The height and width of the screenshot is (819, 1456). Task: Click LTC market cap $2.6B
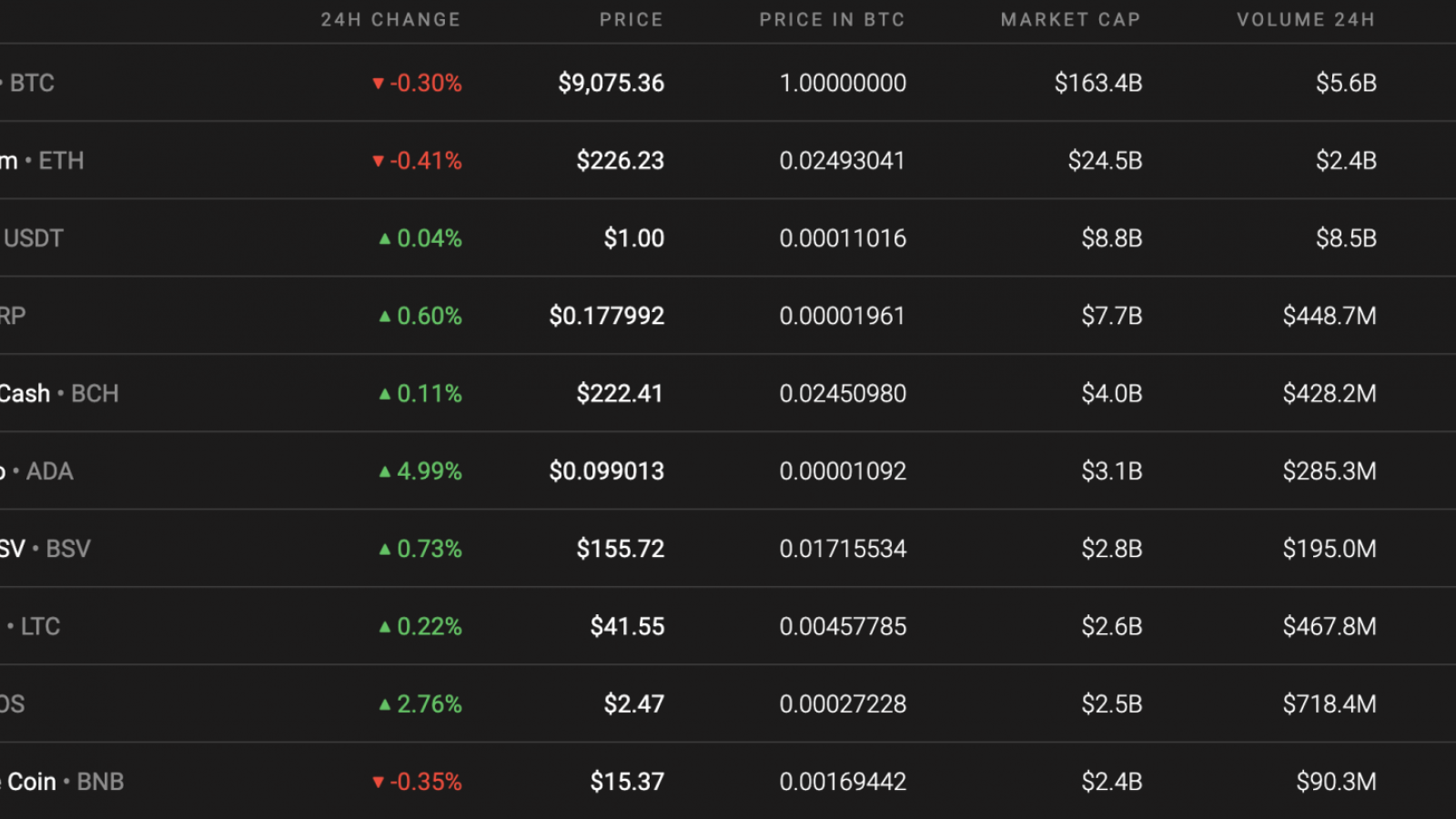coord(1112,627)
